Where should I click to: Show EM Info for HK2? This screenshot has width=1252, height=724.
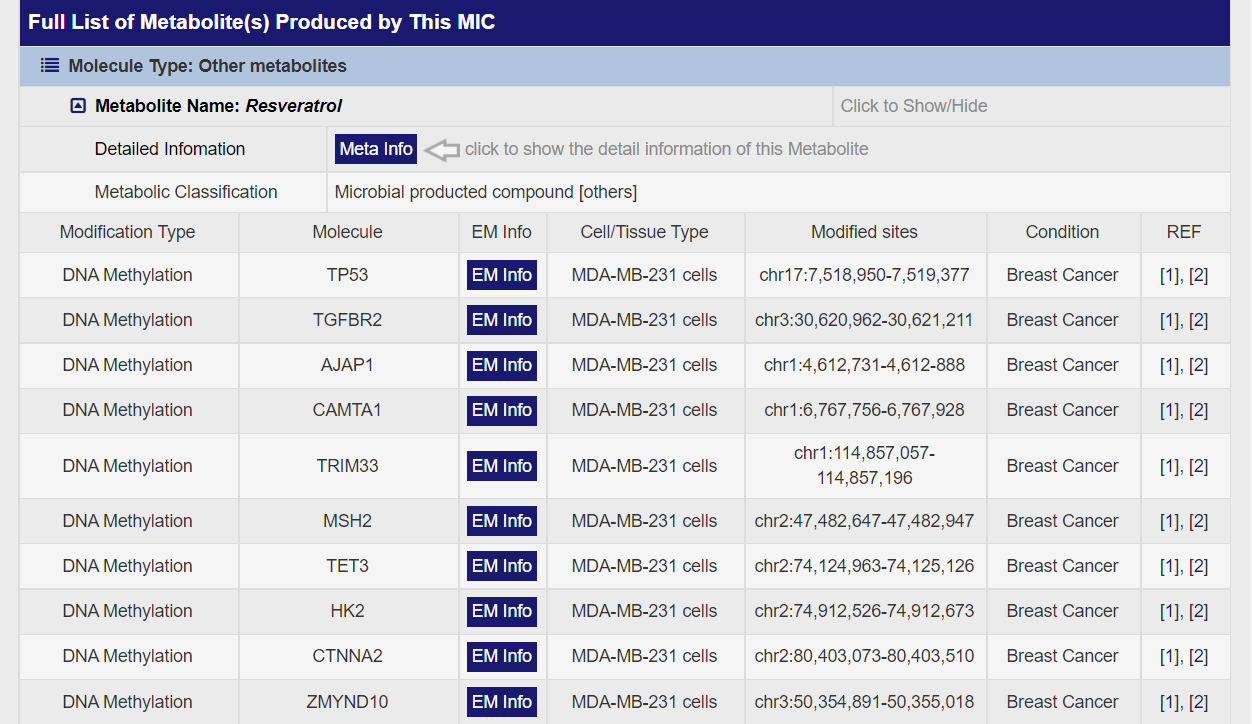tap(502, 611)
